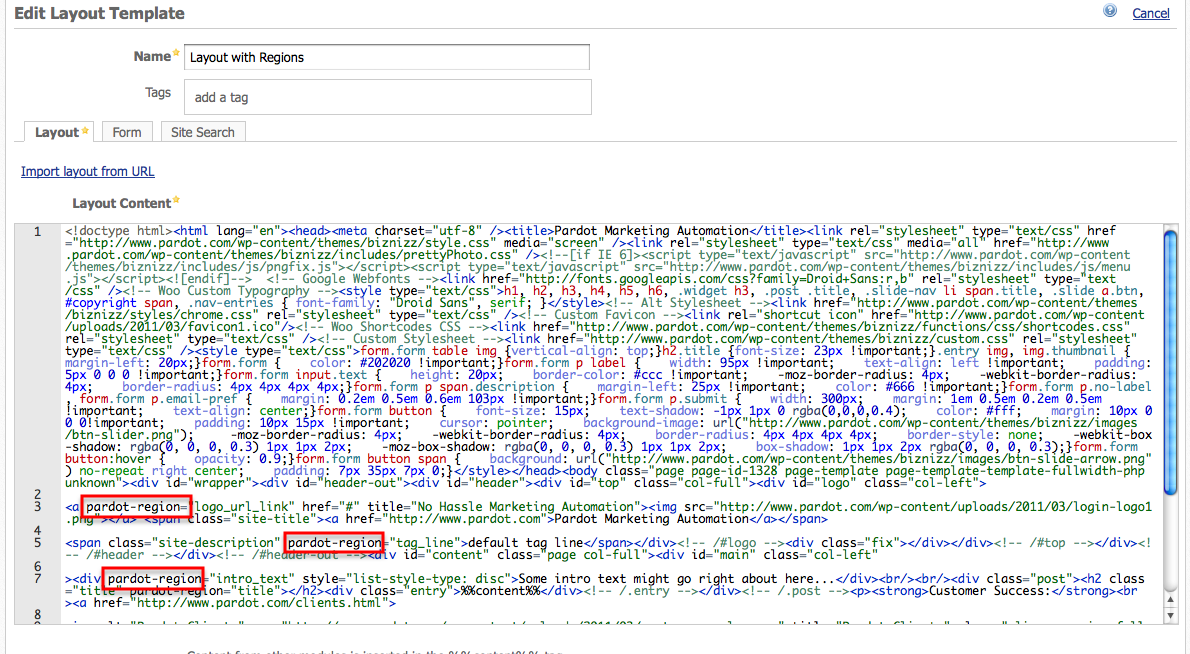Select line number 5 in gutter
Image resolution: width=1190 pixels, height=654 pixels.
(37, 543)
